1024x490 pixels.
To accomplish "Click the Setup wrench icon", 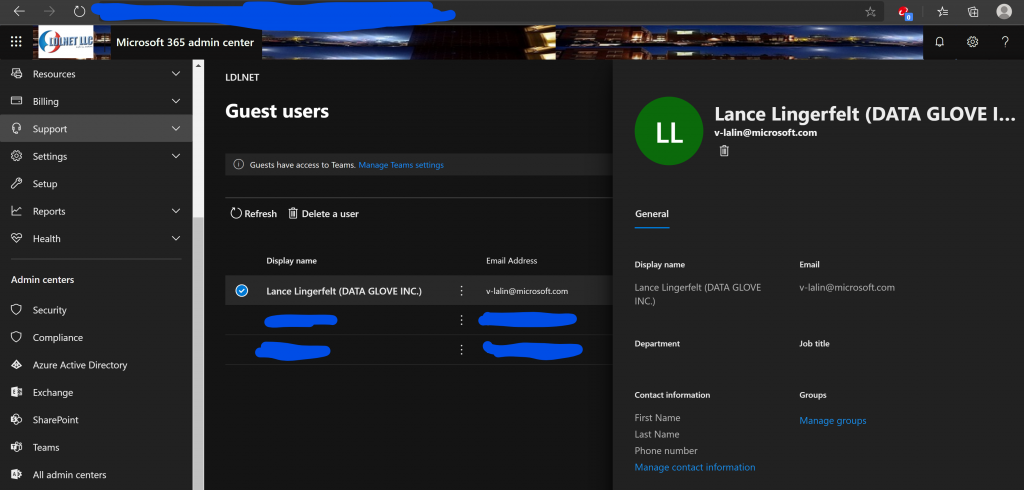I will [x=17, y=184].
